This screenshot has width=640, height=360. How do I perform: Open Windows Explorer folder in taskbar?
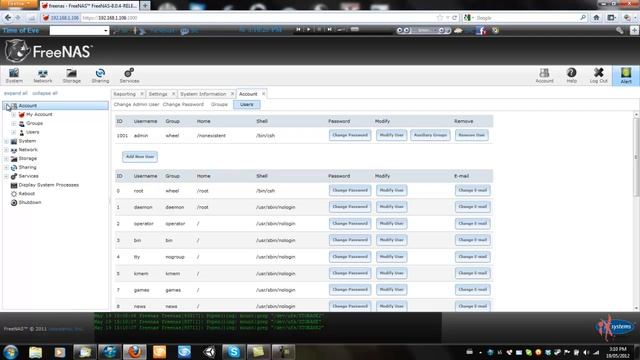click(x=36, y=352)
